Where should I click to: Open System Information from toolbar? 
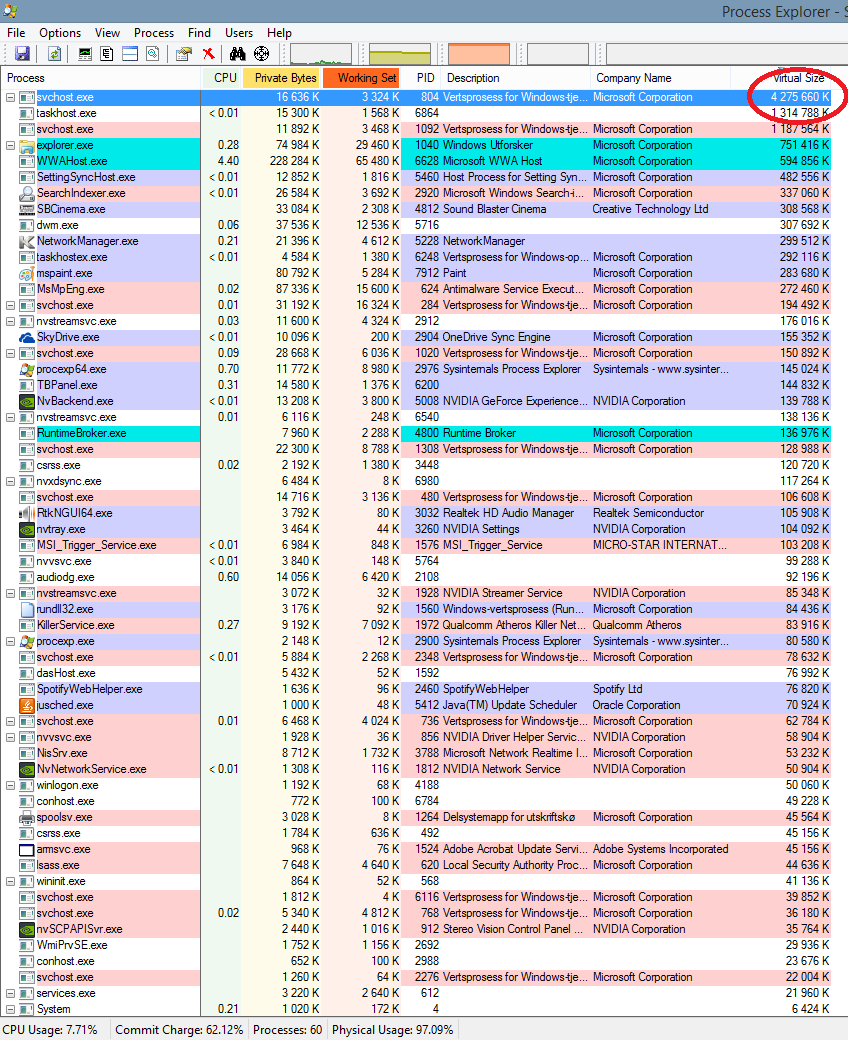[x=85, y=54]
